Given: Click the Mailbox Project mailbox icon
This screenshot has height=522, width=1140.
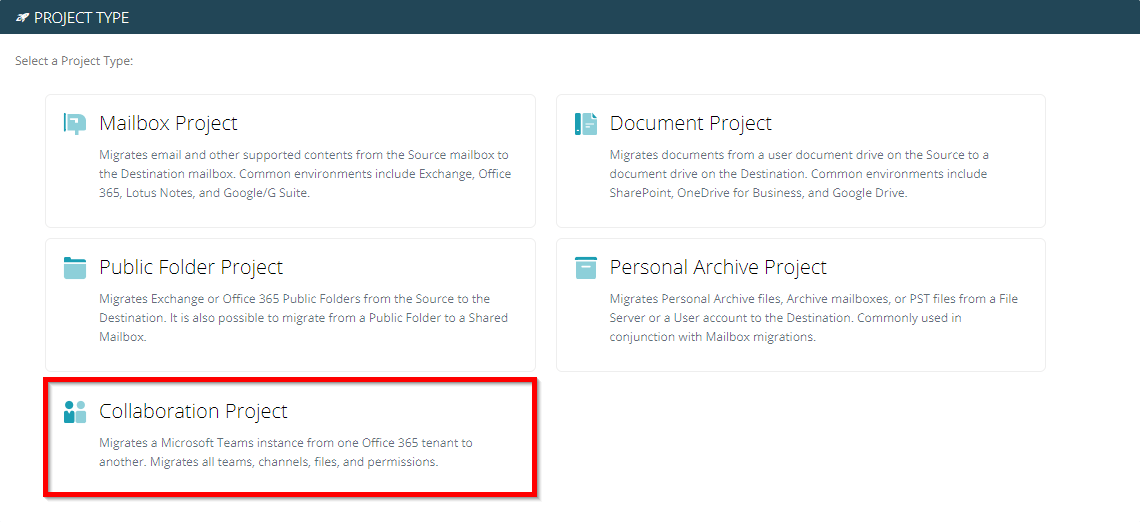Looking at the screenshot, I should coord(75,124).
